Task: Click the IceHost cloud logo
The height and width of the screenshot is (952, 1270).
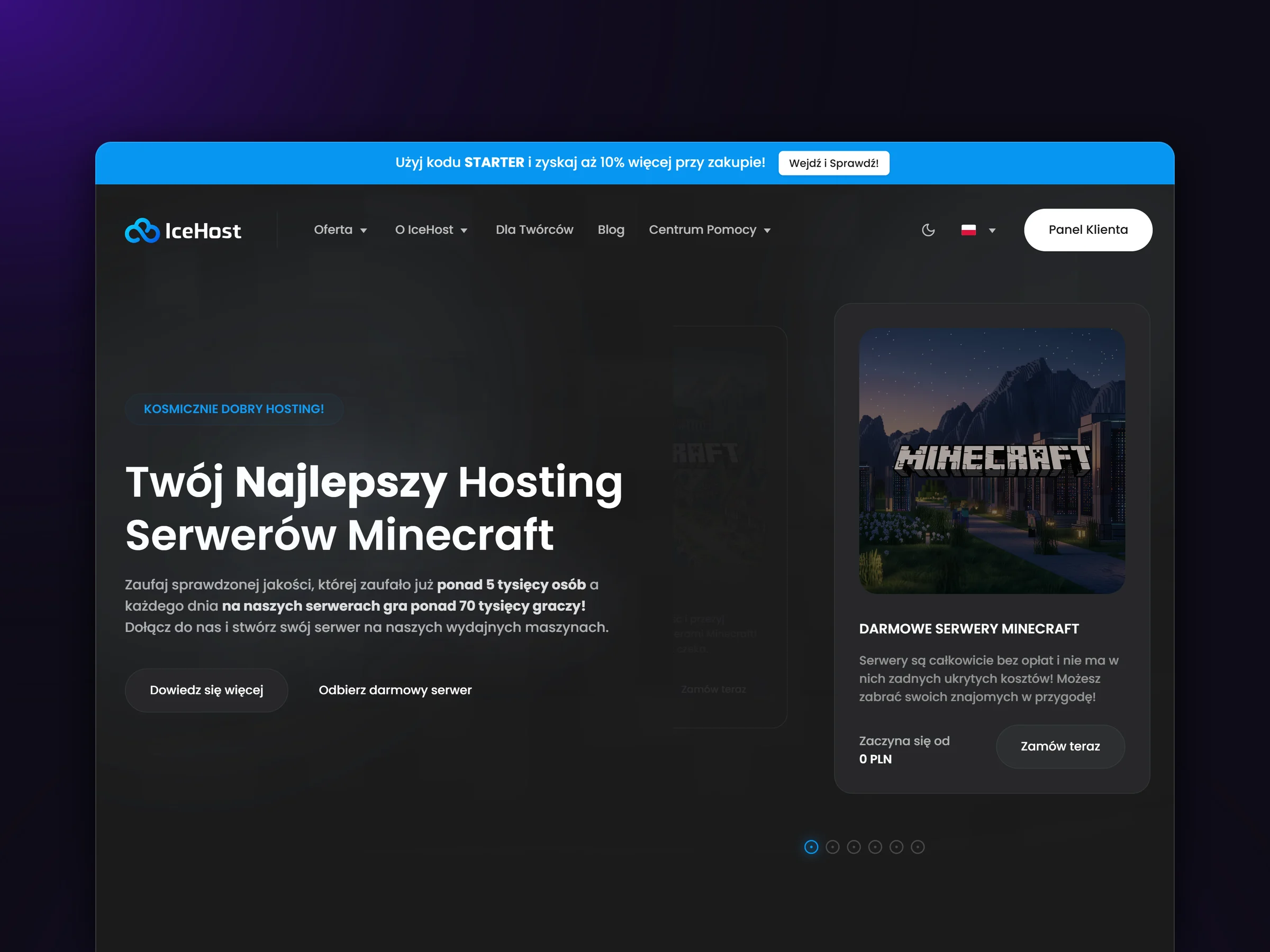Action: pos(142,230)
